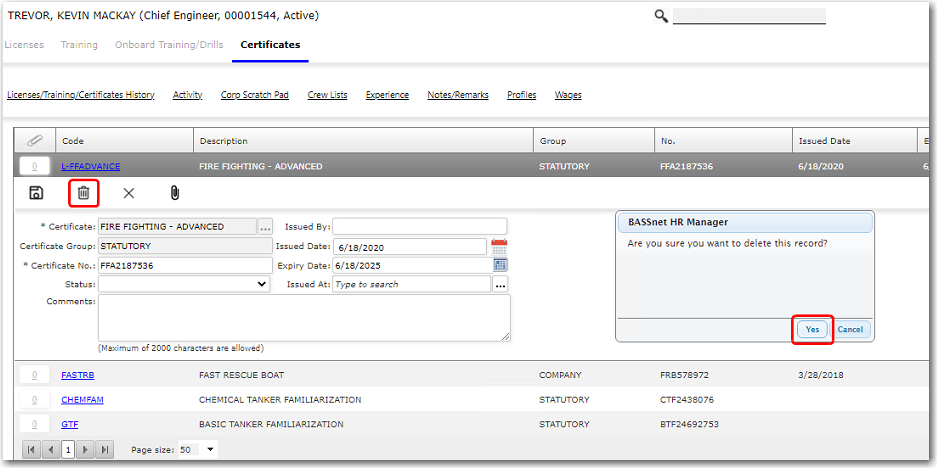The image size is (937, 468).
Task: Open the Expiry Date calendar picker
Action: click(500, 265)
